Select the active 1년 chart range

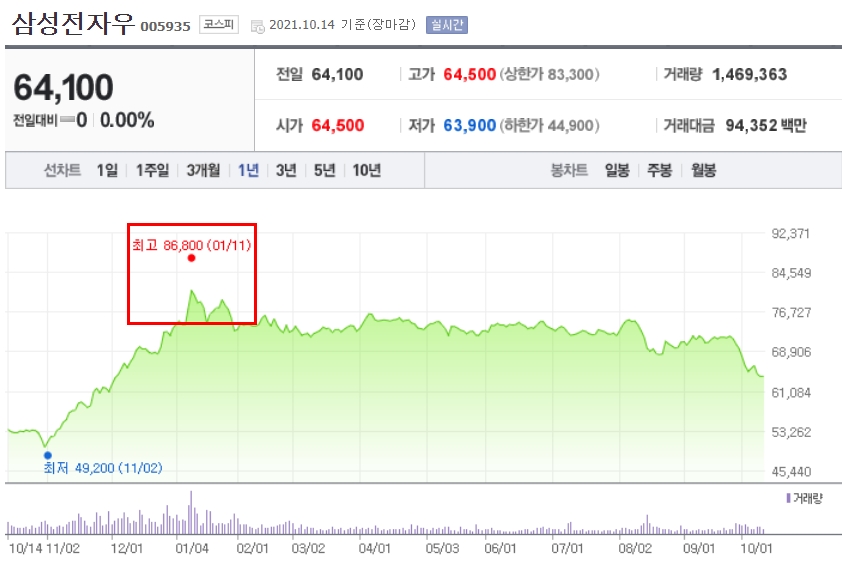(249, 171)
